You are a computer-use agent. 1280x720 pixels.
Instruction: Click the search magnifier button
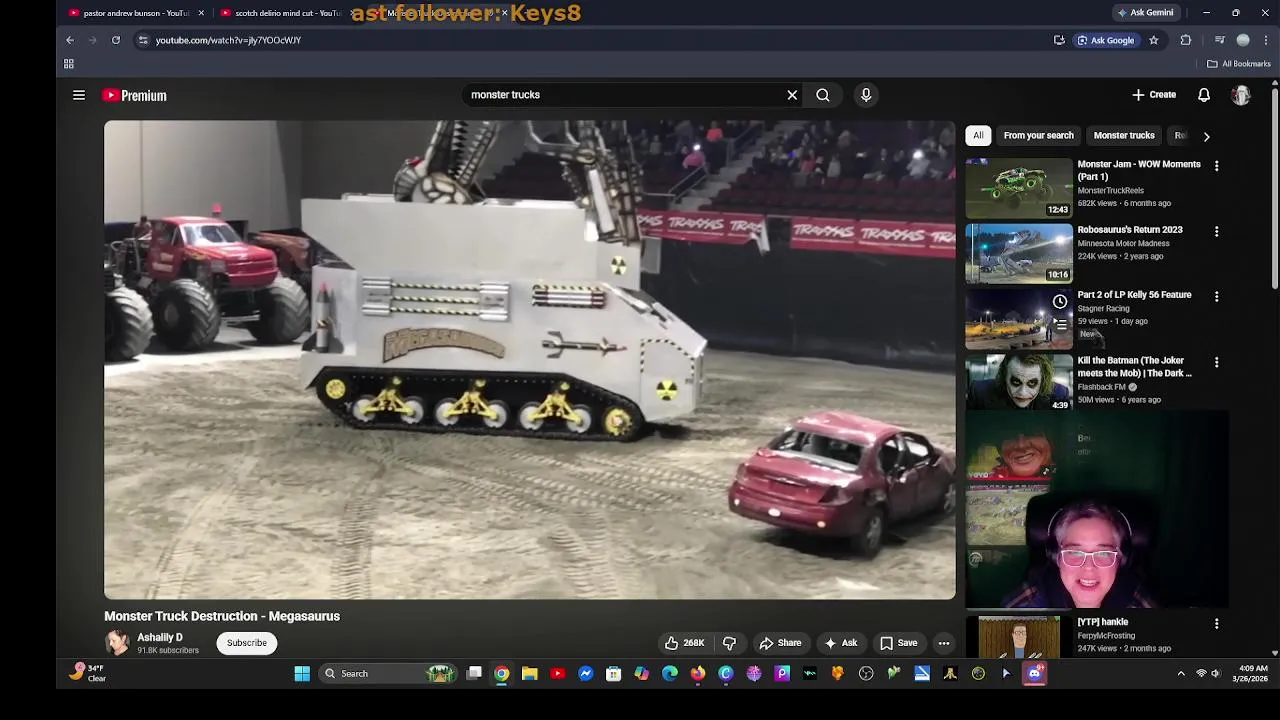click(822, 95)
